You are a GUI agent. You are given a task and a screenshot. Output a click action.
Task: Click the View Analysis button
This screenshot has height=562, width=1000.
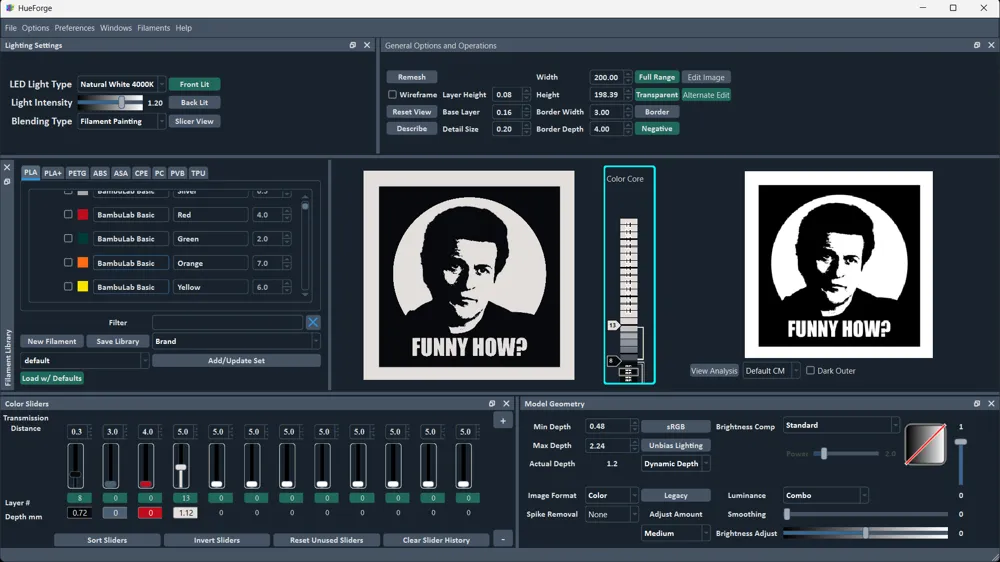pyautogui.click(x=714, y=371)
